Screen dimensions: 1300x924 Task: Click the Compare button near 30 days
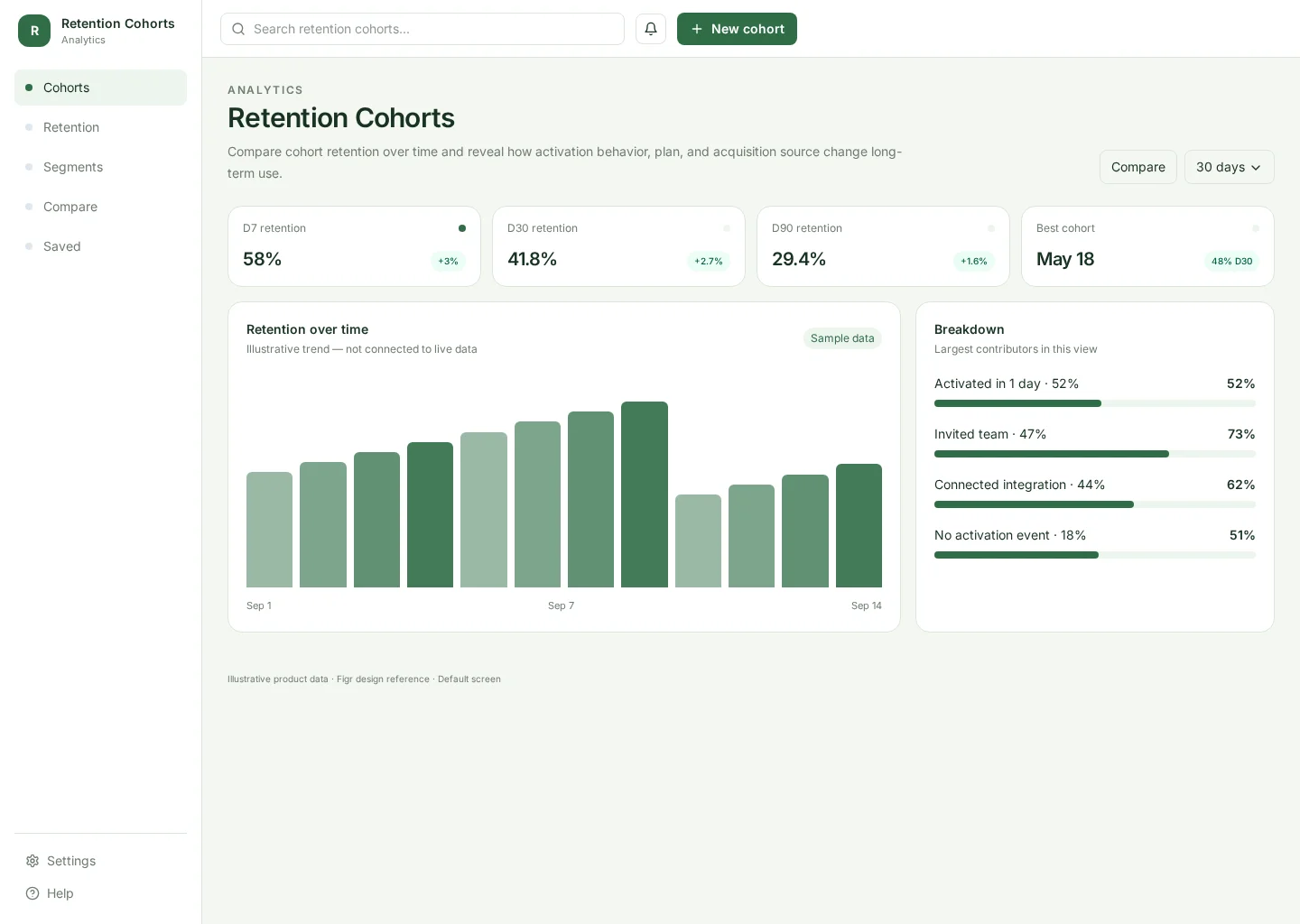[x=1137, y=167]
